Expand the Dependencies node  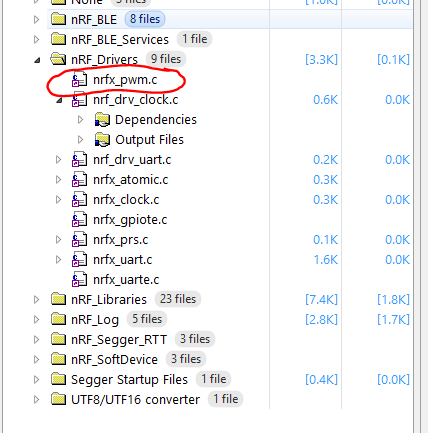point(80,120)
